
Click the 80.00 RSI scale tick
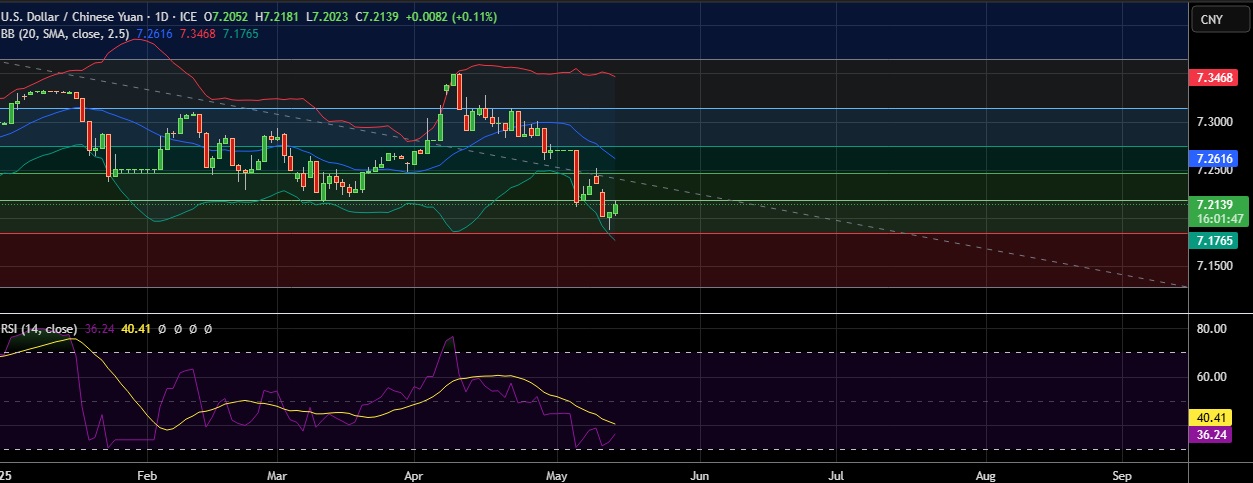point(1212,328)
